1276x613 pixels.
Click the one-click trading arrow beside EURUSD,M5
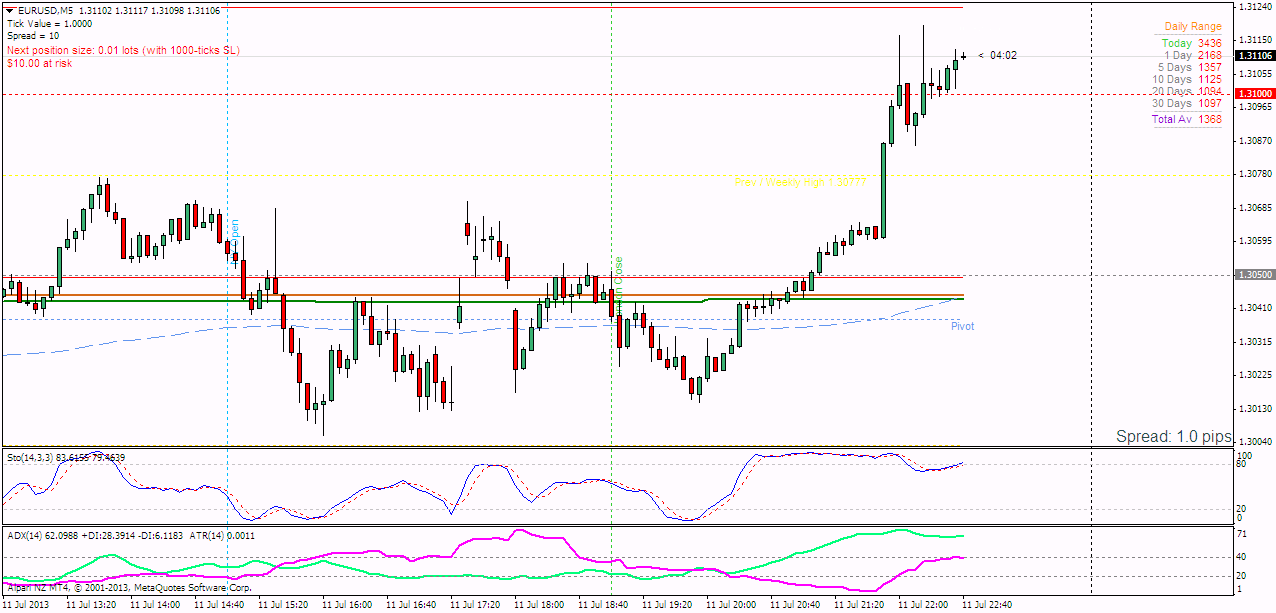point(10,10)
